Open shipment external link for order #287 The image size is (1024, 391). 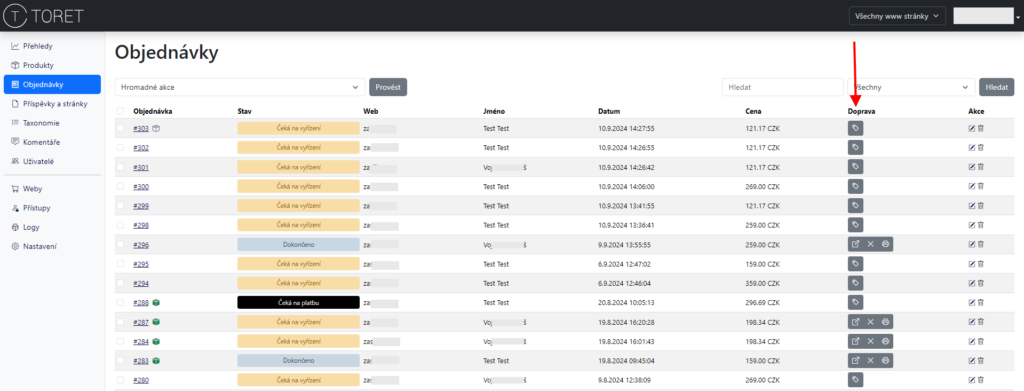click(x=856, y=322)
